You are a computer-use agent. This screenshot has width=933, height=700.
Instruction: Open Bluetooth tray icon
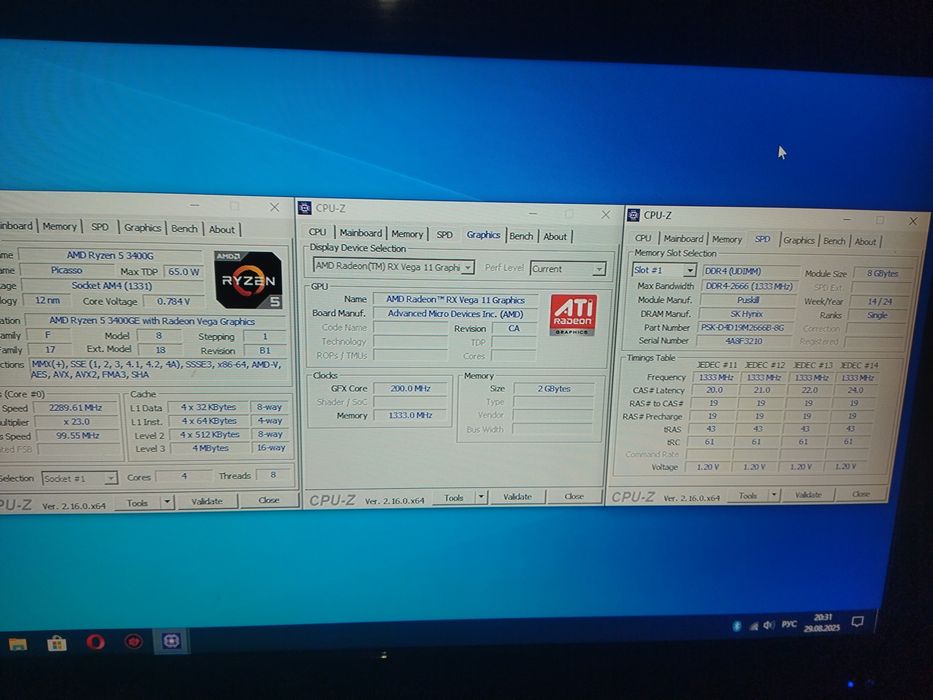tap(737, 626)
